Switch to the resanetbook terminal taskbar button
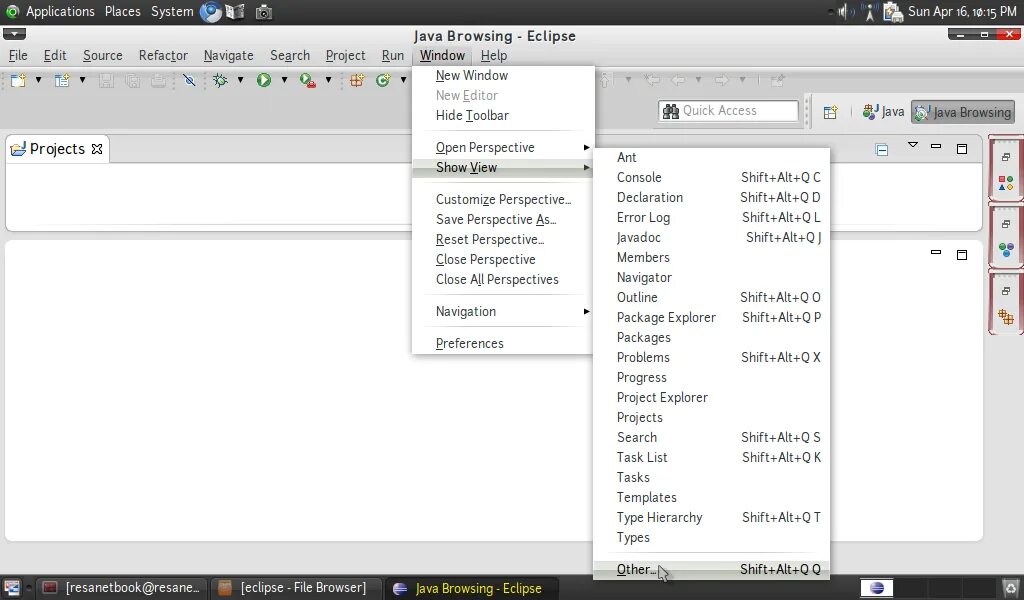 click(x=122, y=588)
